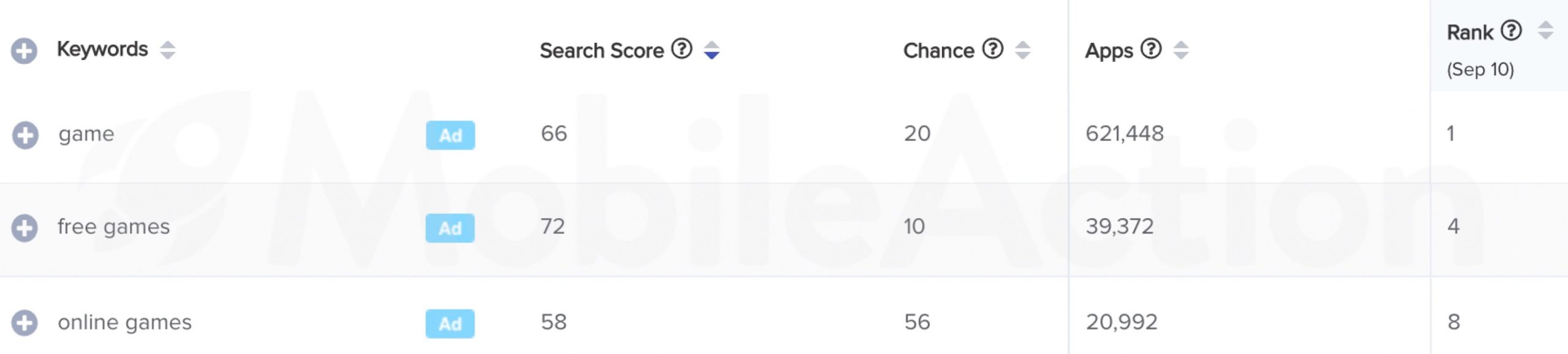Sort table by Keywords column arrows

coord(168,50)
